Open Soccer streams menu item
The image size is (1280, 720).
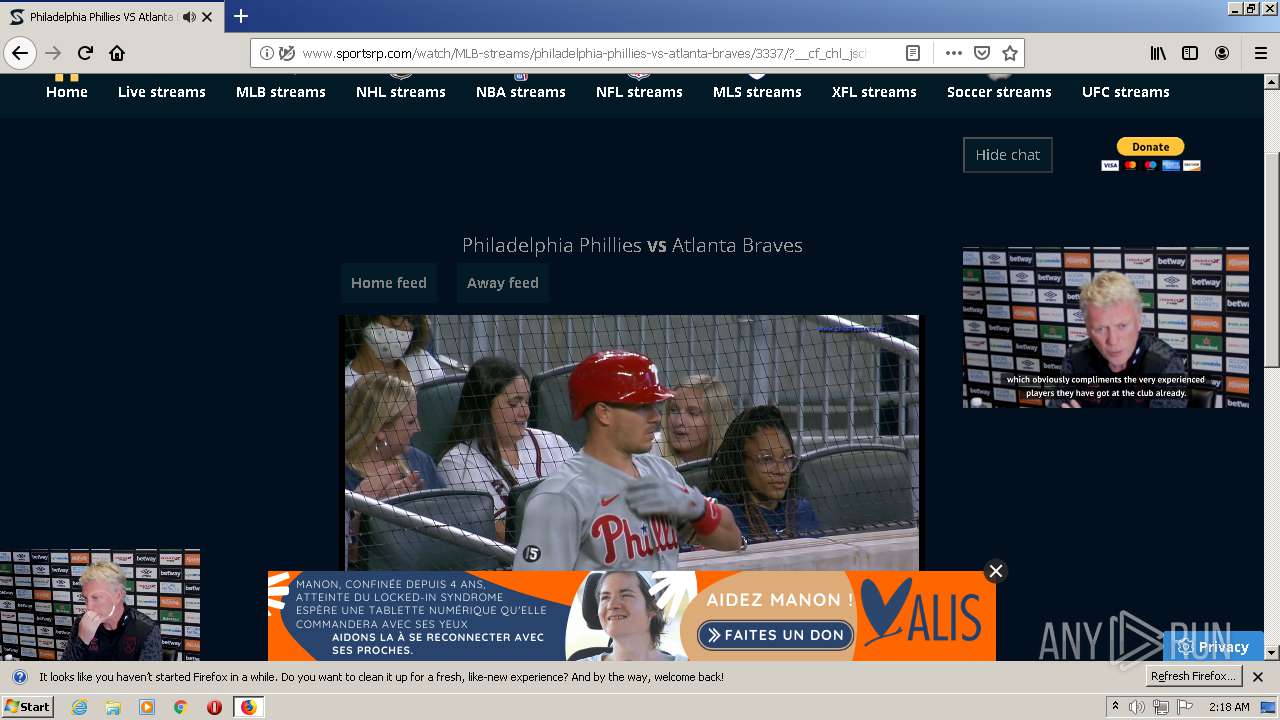[x=999, y=92]
